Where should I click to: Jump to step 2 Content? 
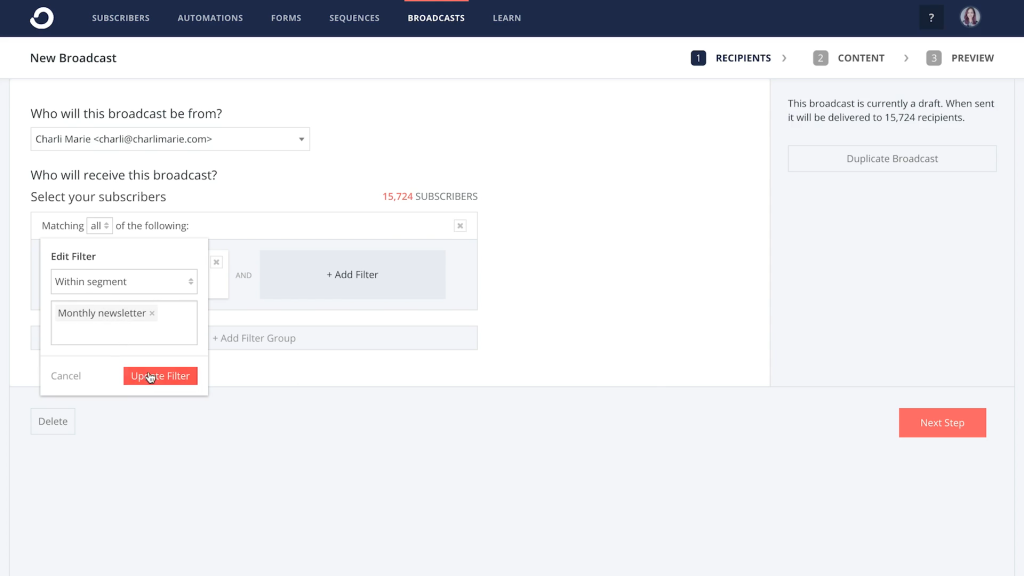click(x=849, y=58)
